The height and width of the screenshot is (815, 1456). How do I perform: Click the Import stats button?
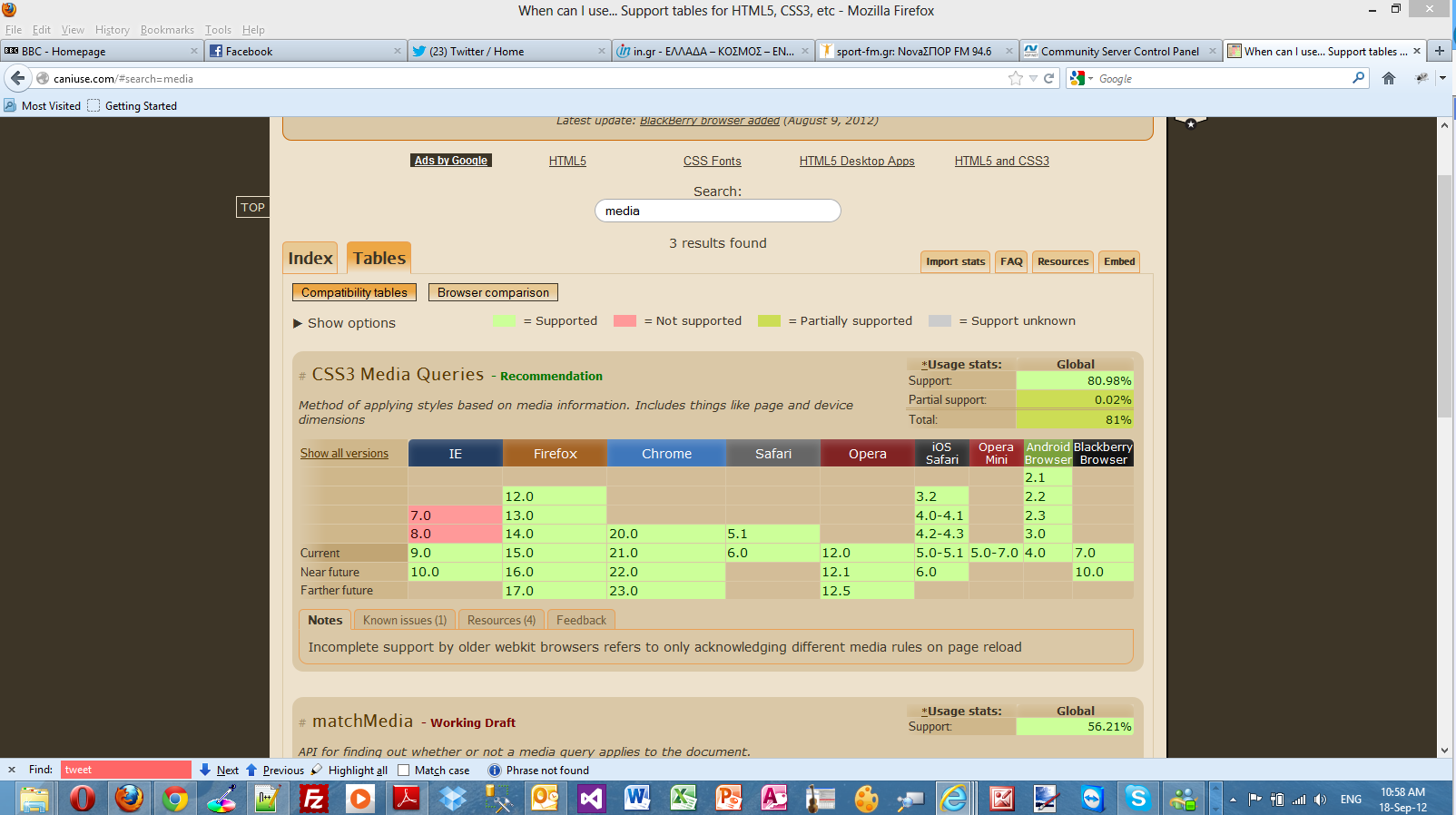coord(955,261)
